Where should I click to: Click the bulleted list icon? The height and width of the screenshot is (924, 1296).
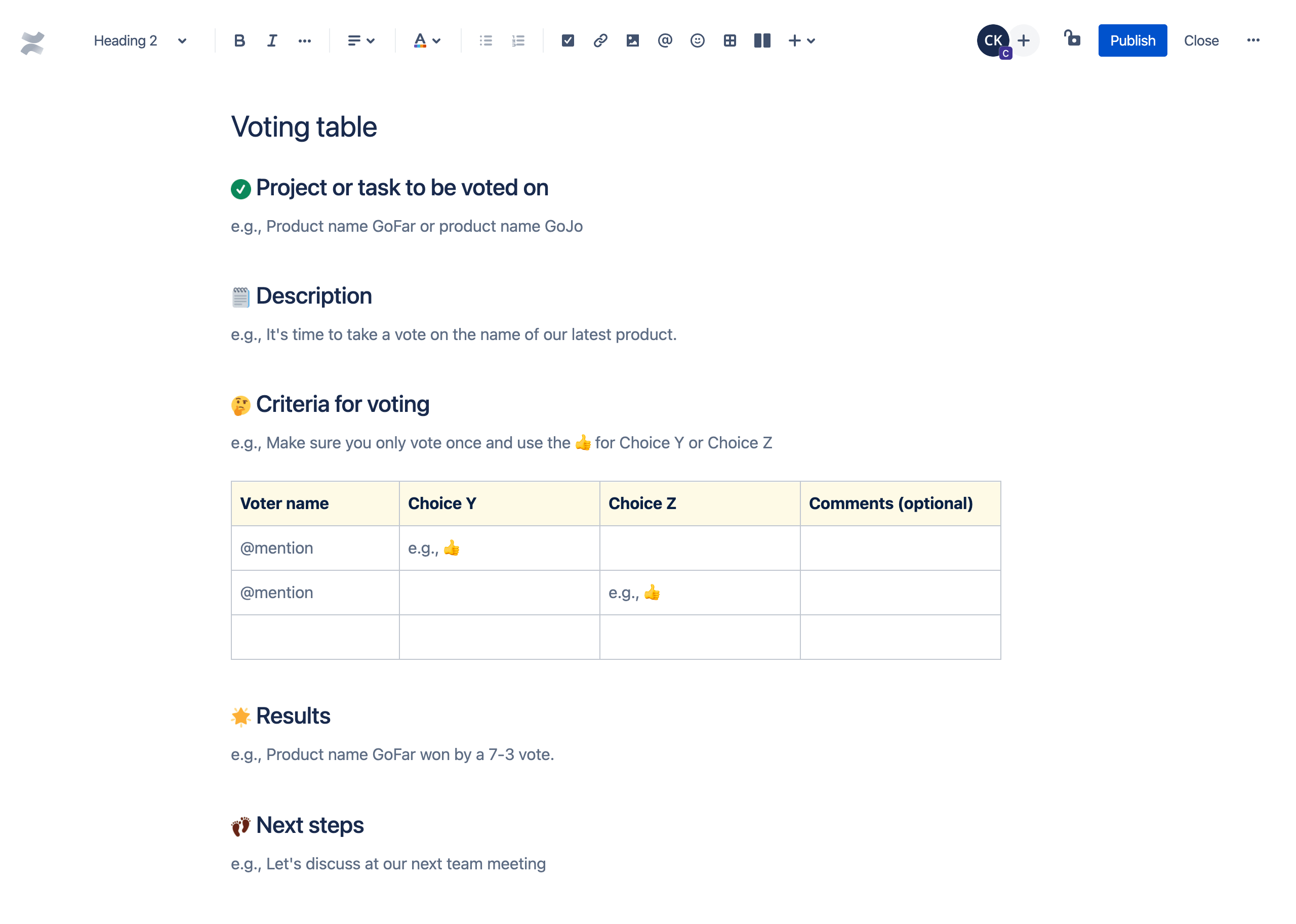(487, 40)
